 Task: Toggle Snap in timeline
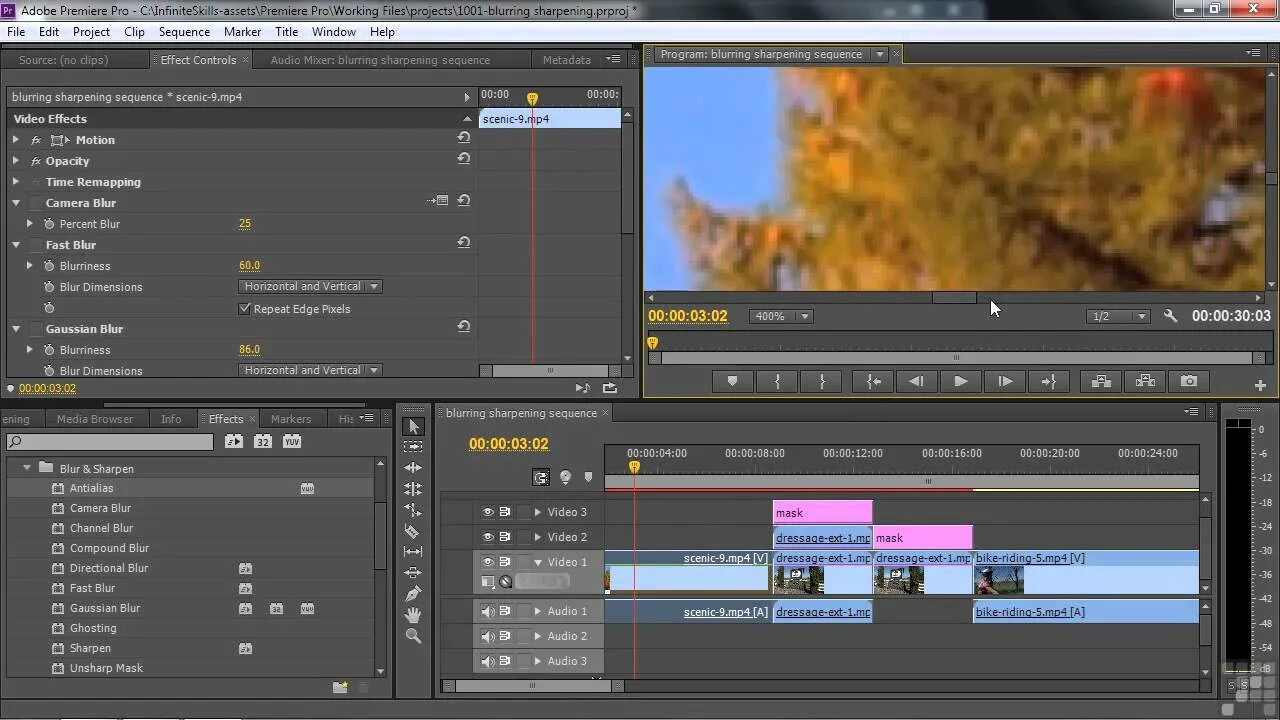coord(541,478)
